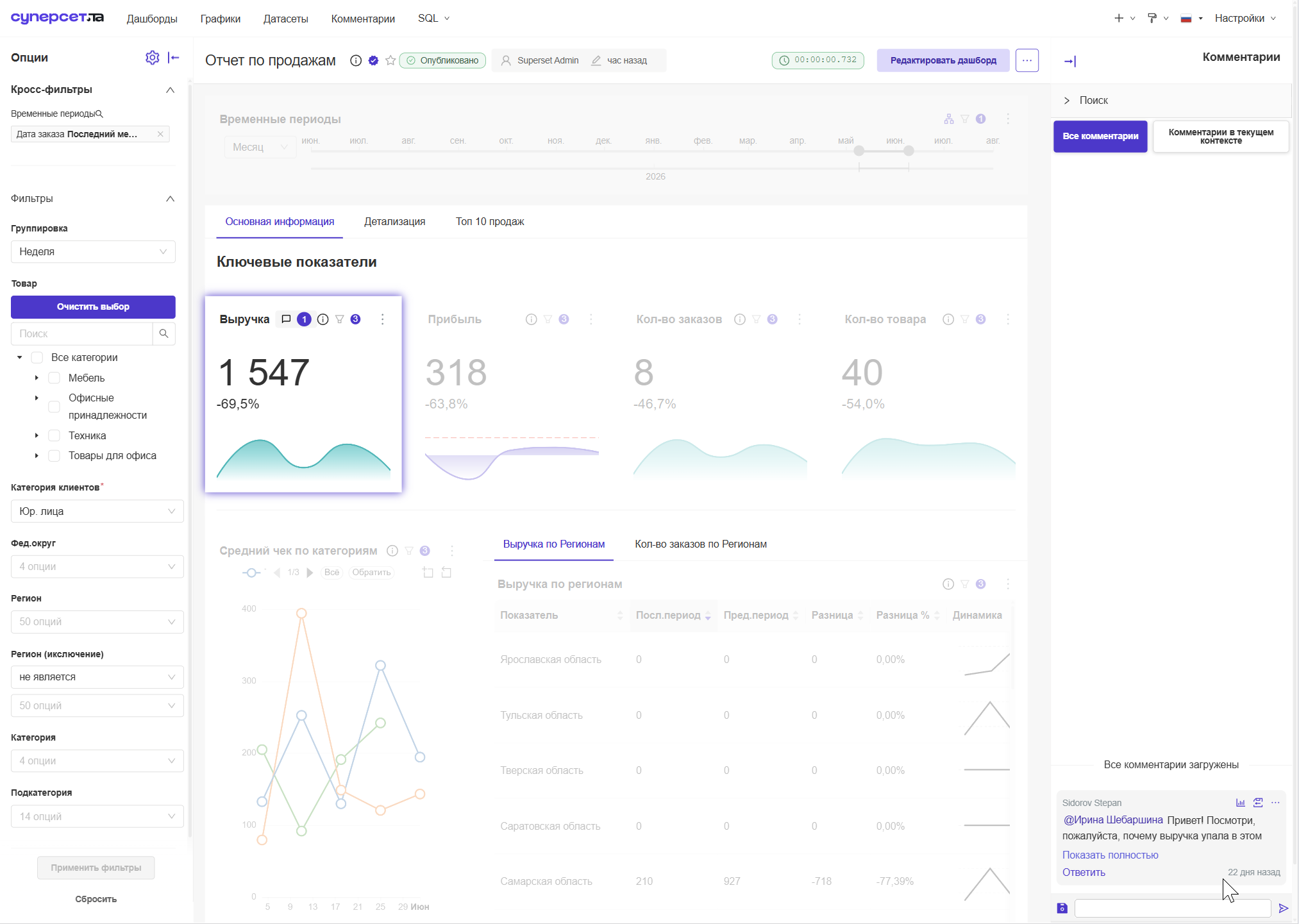Expand the Категория клиентов Юр. лица dropdown

tap(97, 511)
